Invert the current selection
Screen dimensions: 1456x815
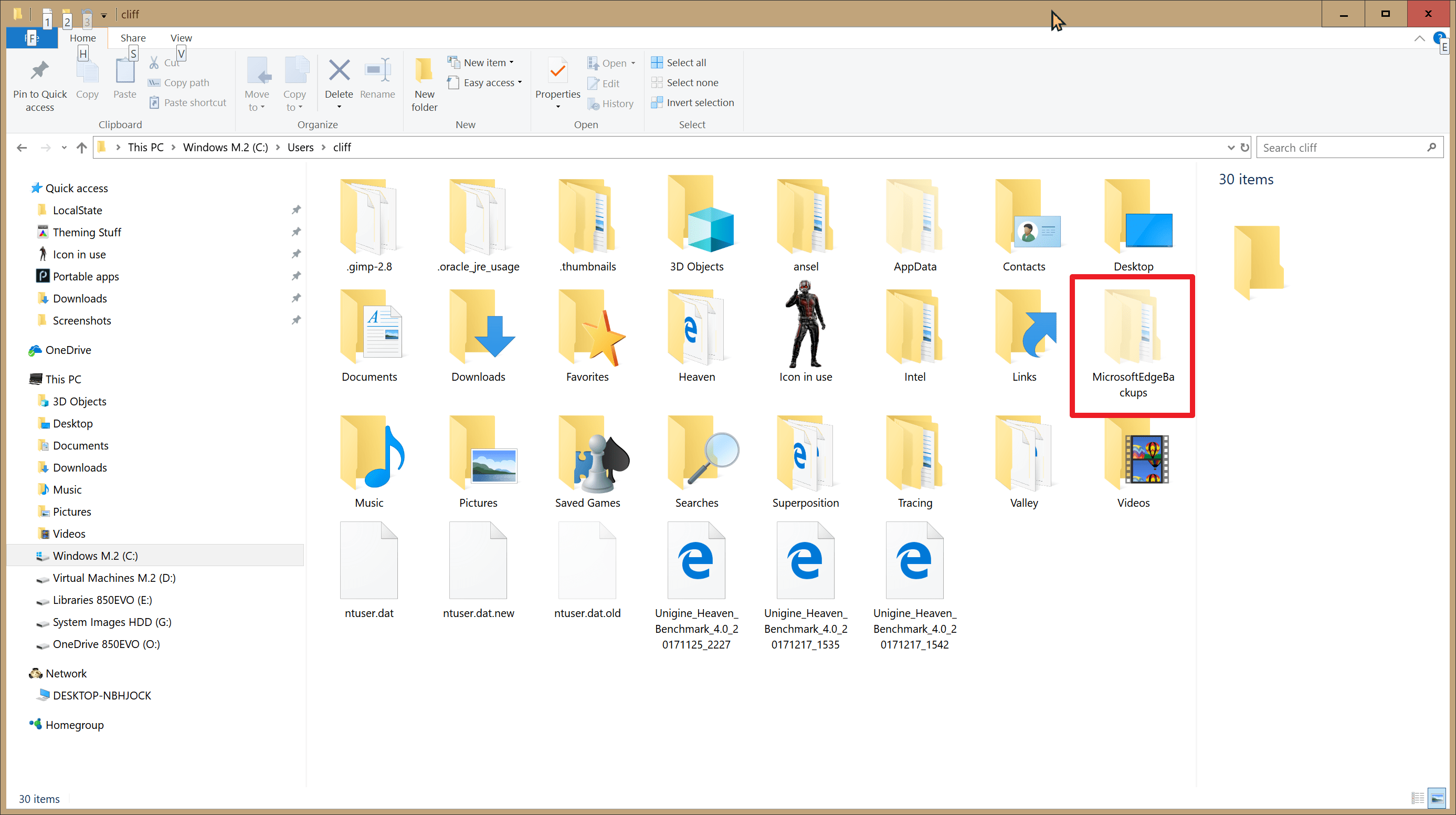coord(692,102)
